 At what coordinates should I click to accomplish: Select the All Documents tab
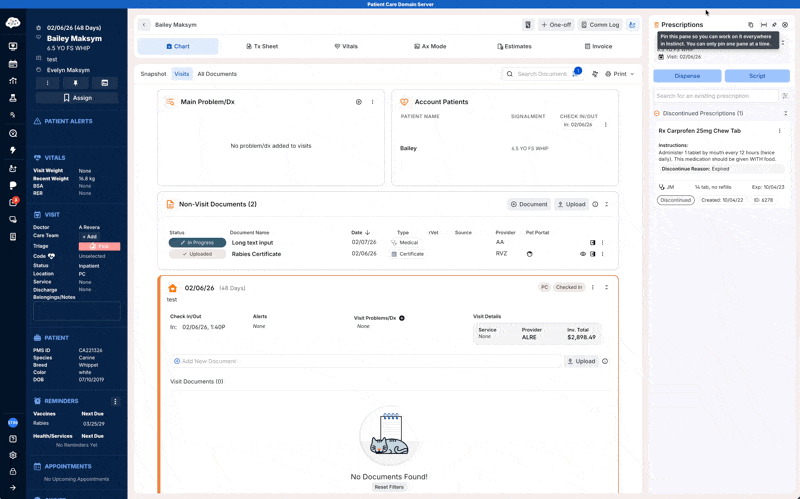point(217,74)
